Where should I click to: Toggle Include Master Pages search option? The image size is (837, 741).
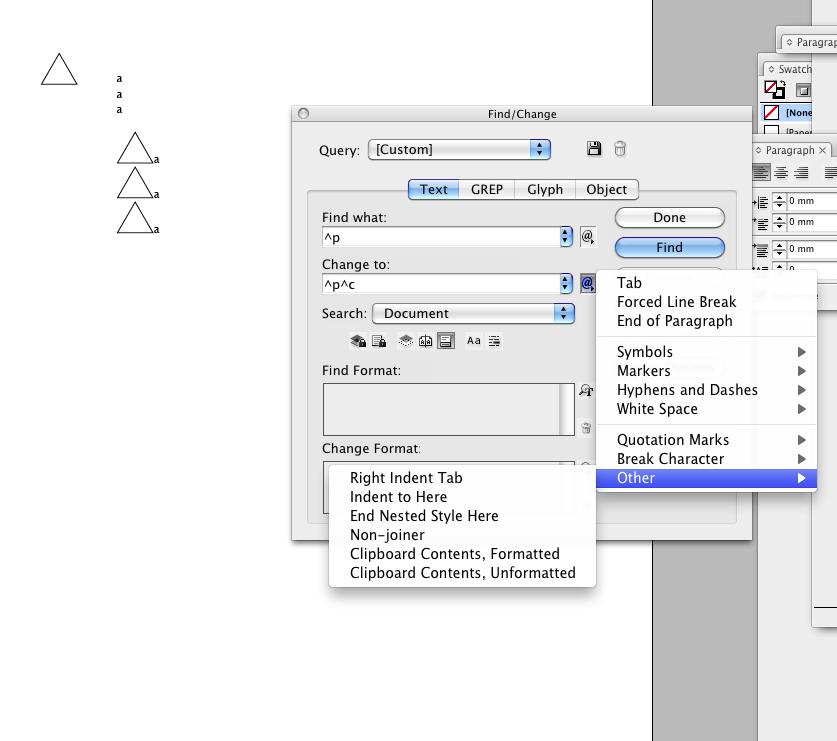click(x=425, y=341)
